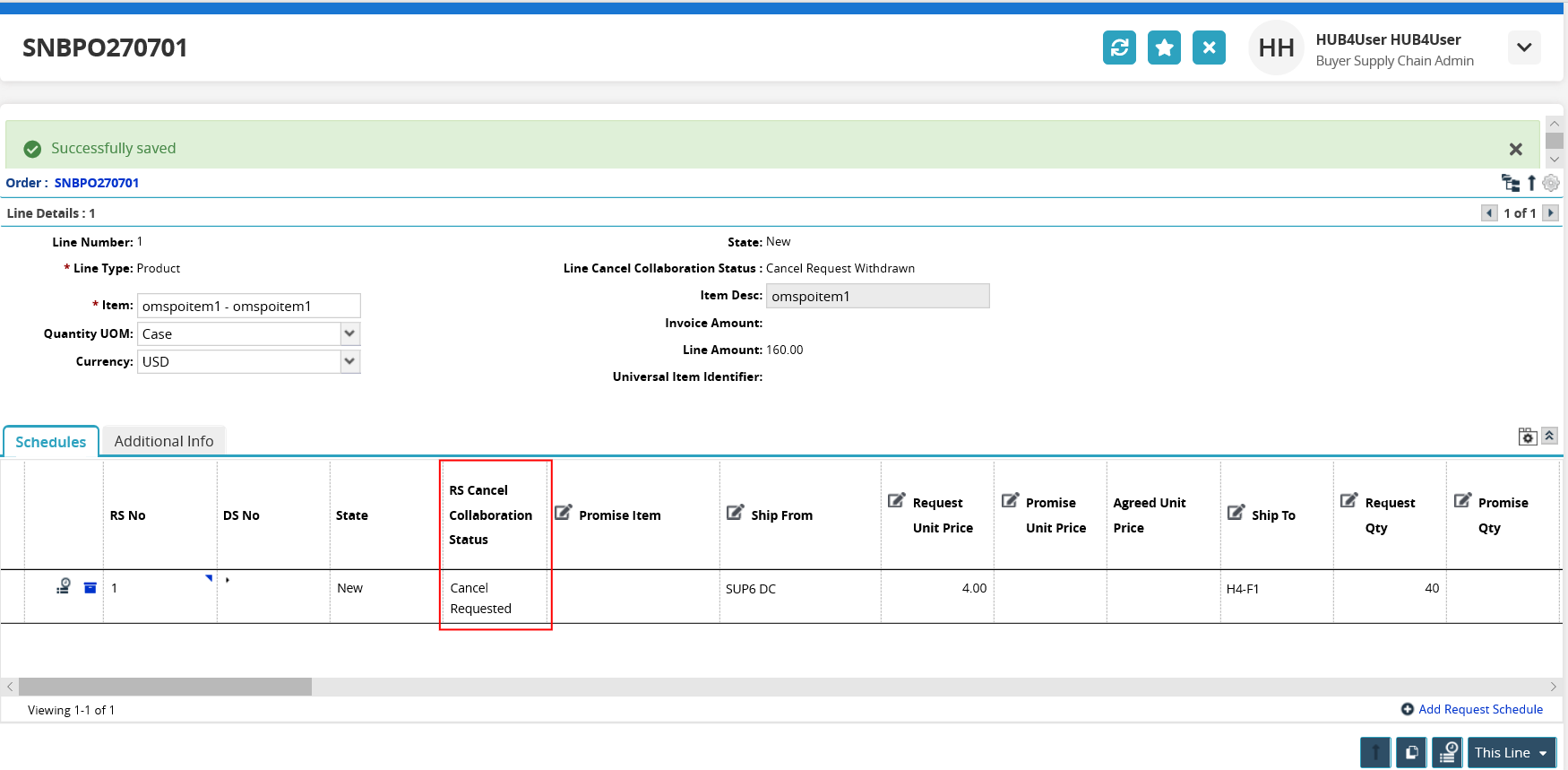Screen dimensions: 1568x770
Task: Switch to the Additional Info tab
Action: tap(164, 441)
